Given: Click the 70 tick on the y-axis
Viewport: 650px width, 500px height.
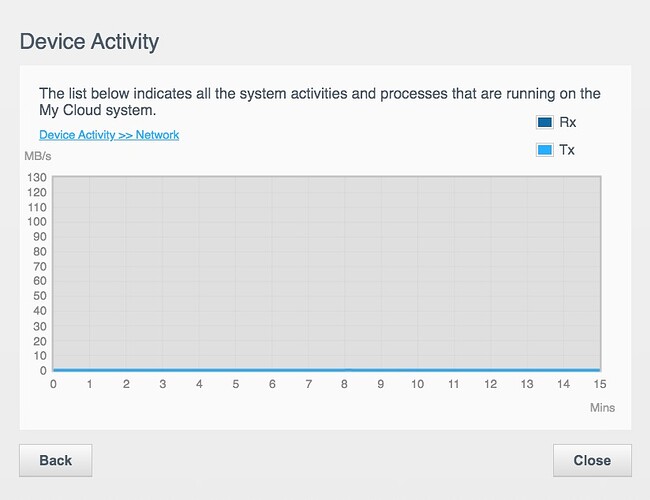Looking at the screenshot, I should (40, 266).
